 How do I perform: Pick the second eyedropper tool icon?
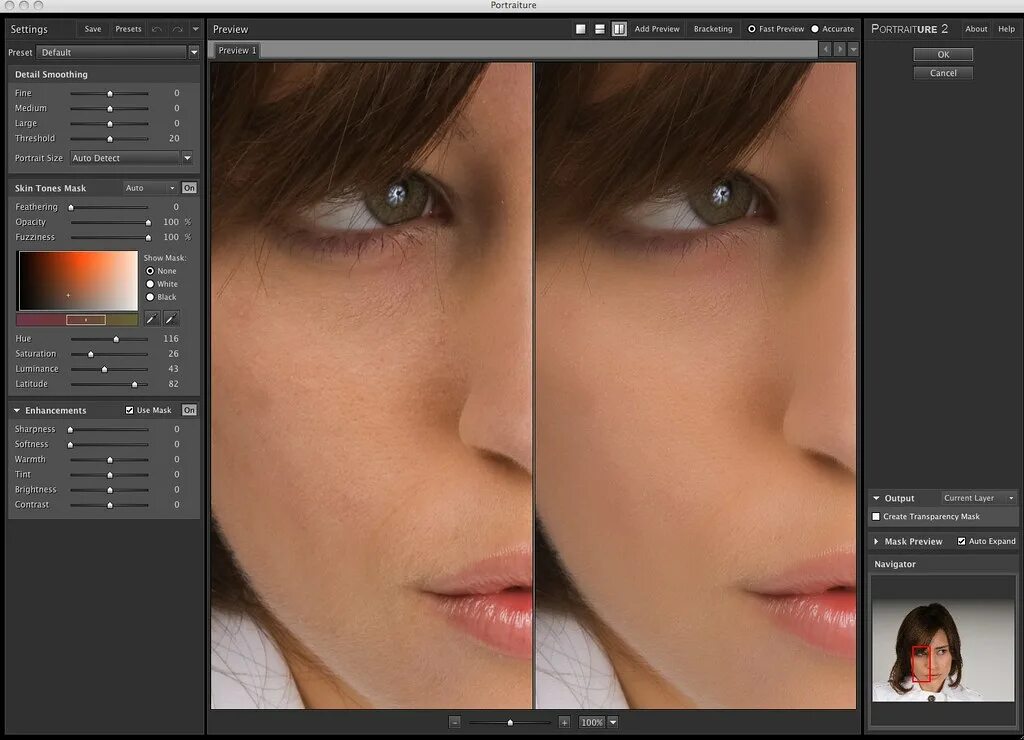coord(170,319)
